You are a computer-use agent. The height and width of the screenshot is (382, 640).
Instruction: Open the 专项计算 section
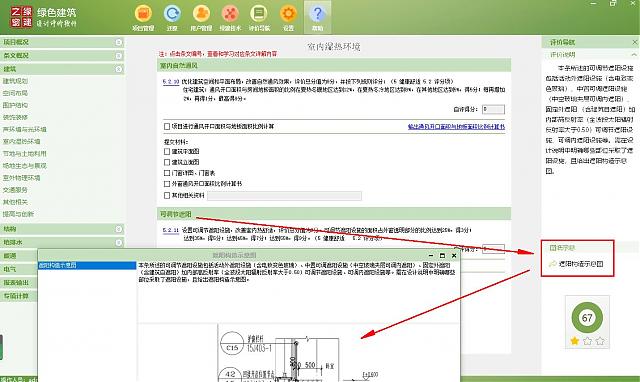tap(19, 296)
